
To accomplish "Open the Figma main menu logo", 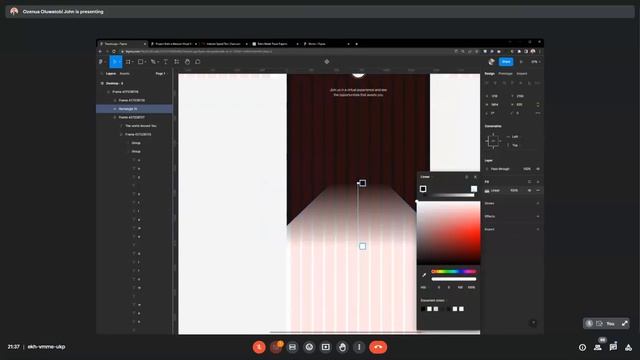I will tap(101, 62).
